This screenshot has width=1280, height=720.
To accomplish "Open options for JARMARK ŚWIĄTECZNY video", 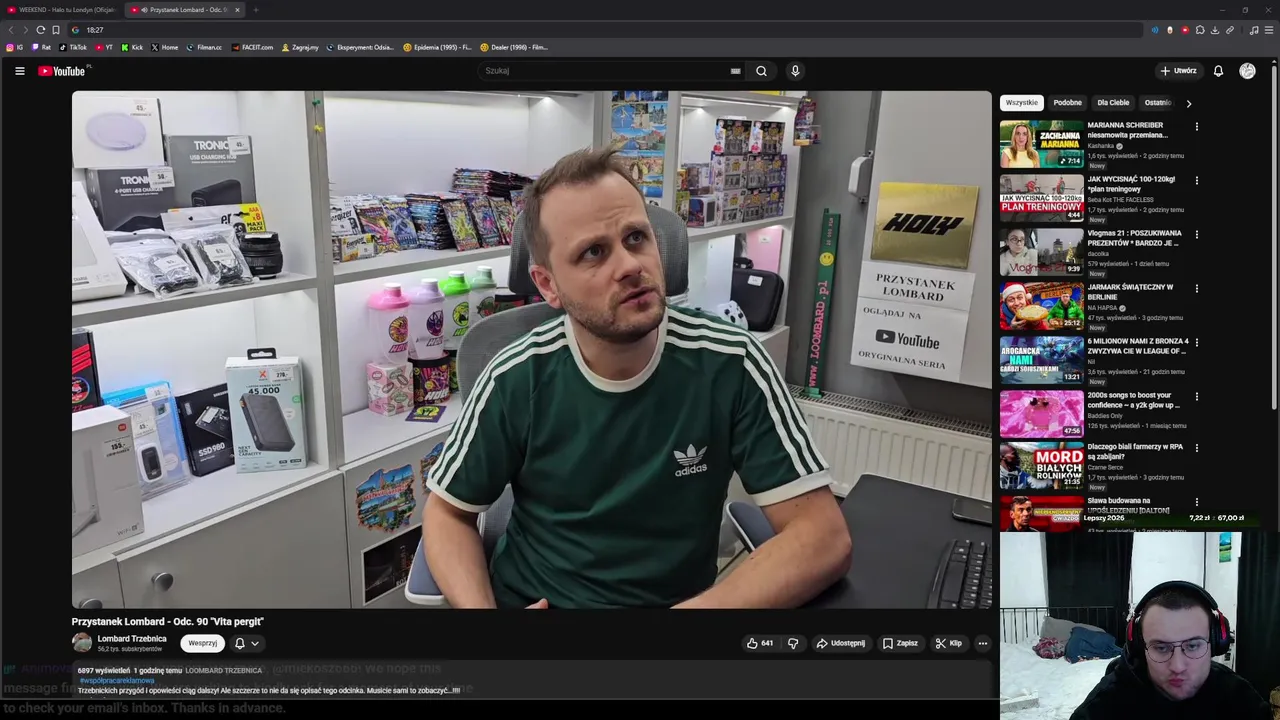I will tap(1196, 289).
